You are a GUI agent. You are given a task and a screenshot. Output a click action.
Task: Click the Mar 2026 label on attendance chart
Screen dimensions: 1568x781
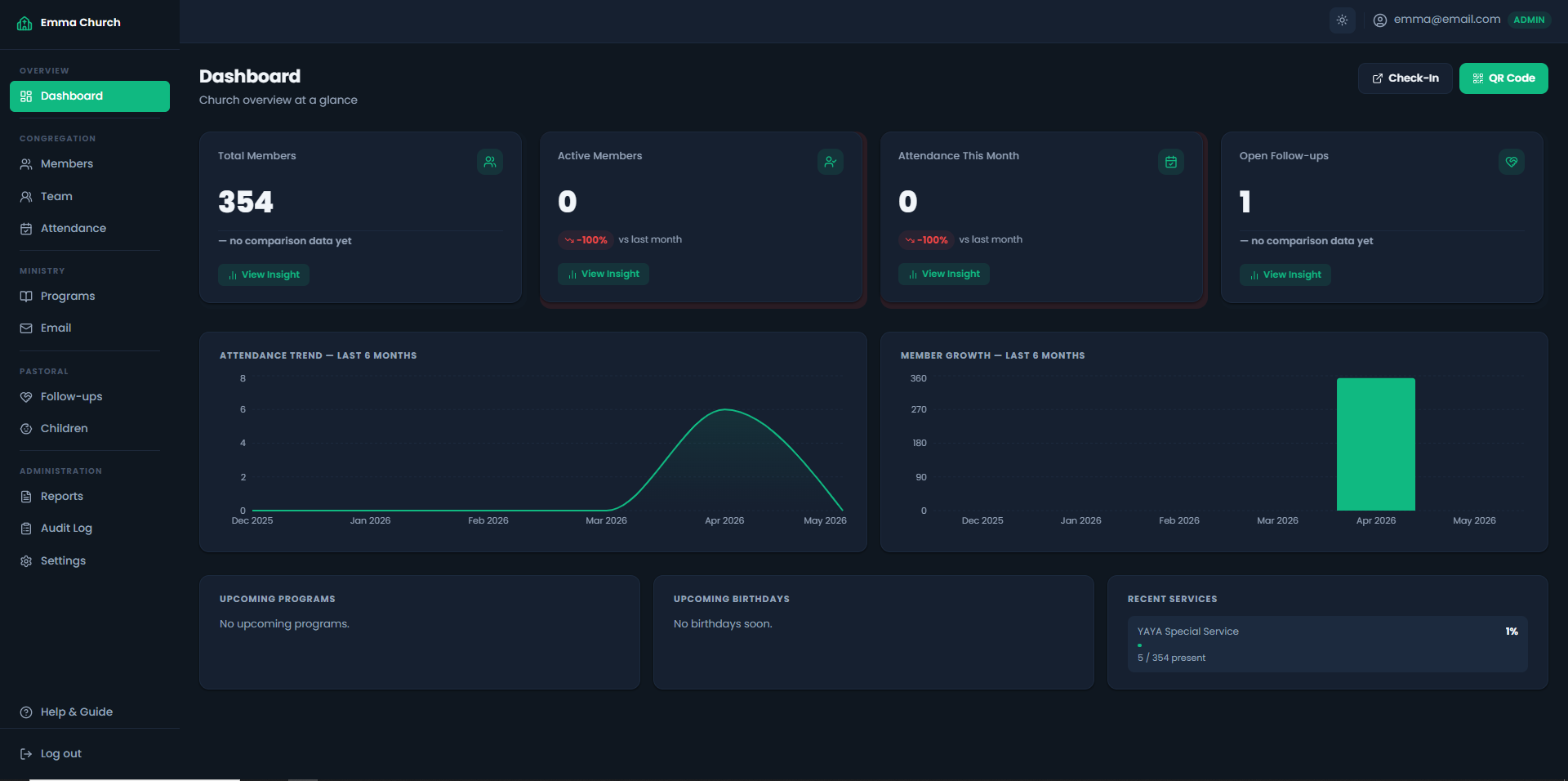point(606,521)
